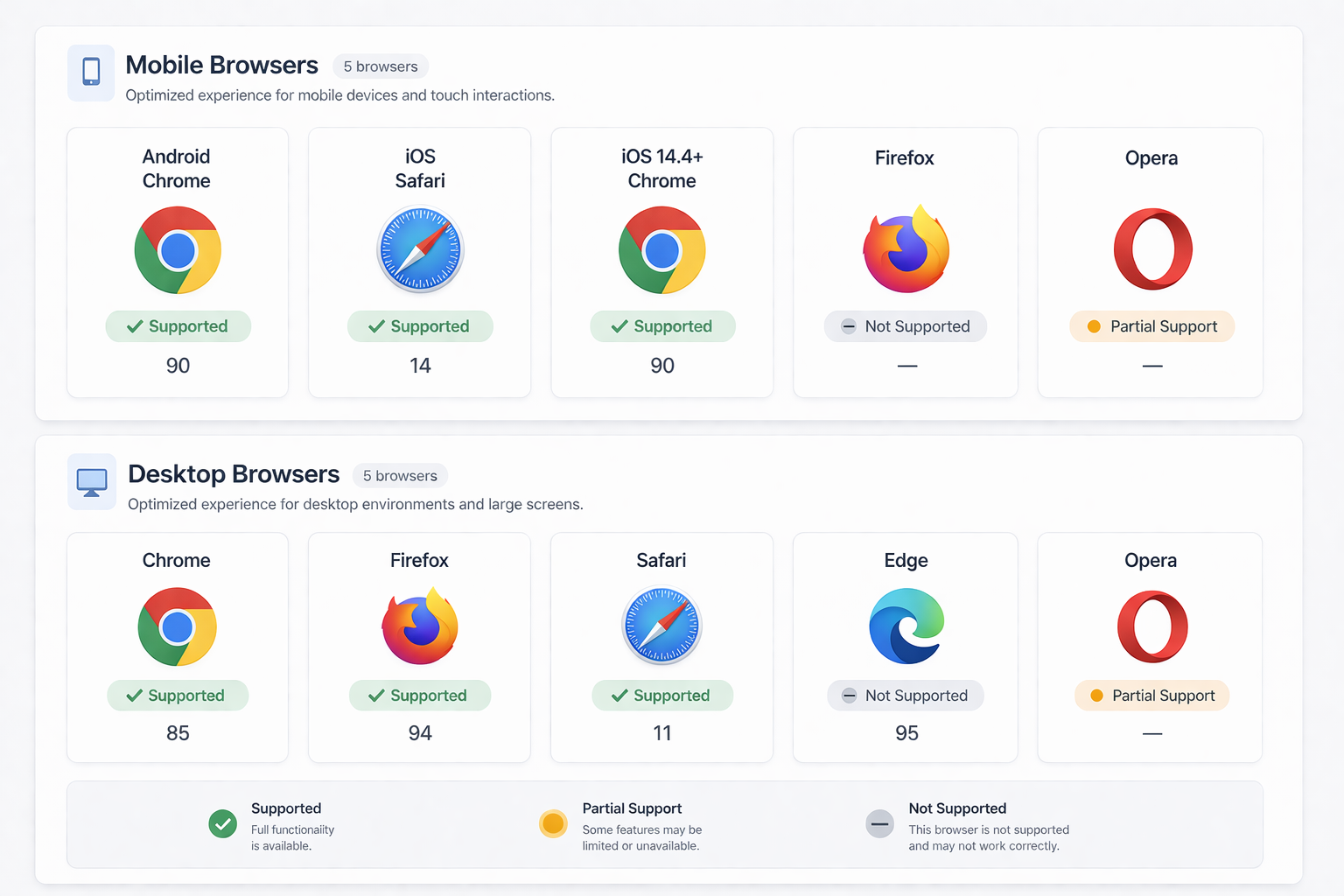Click the desktop section's 'Optimized experience' description
Image resolution: width=1344 pixels, height=896 pixels.
pyautogui.click(x=355, y=505)
